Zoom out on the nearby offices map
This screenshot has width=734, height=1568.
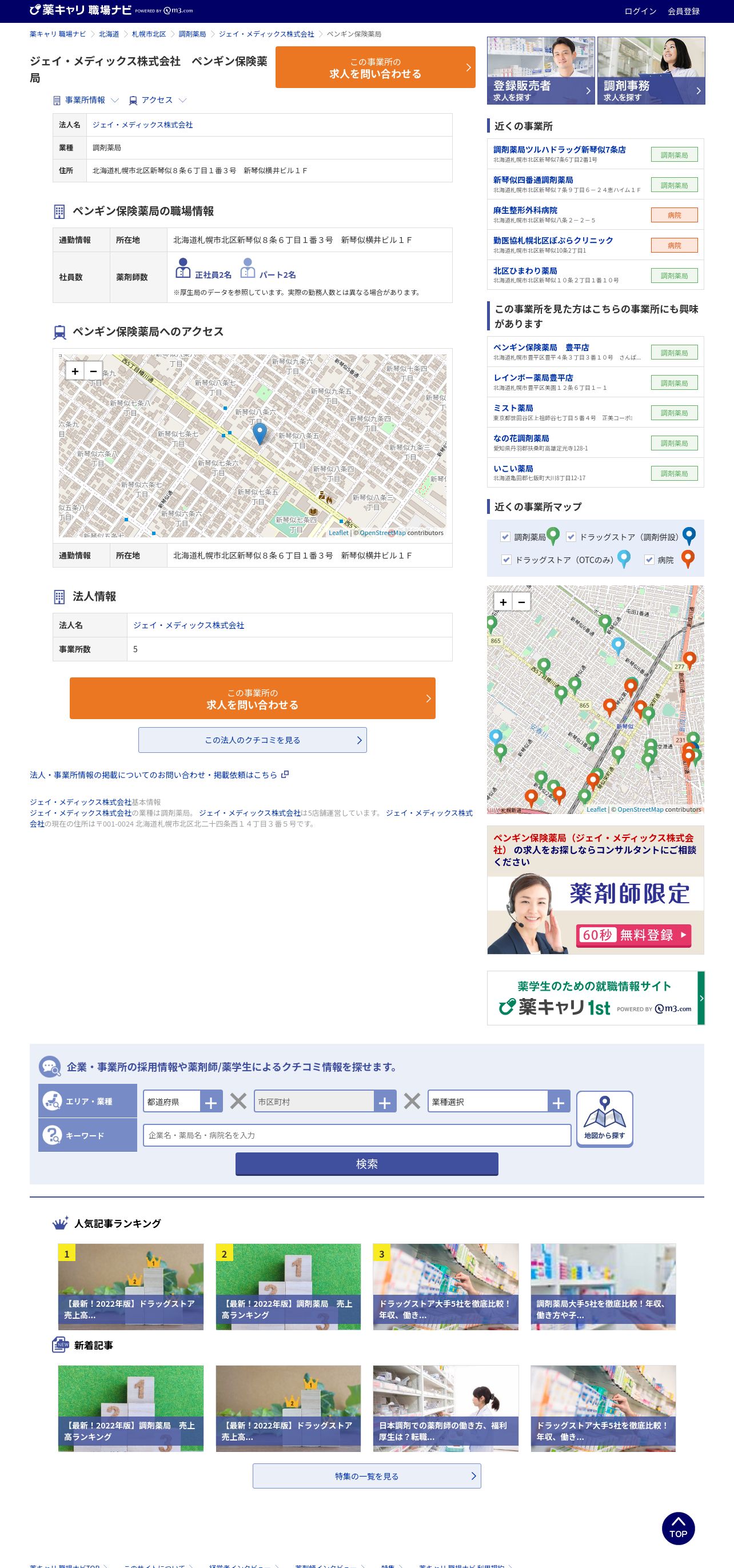pos(521,602)
